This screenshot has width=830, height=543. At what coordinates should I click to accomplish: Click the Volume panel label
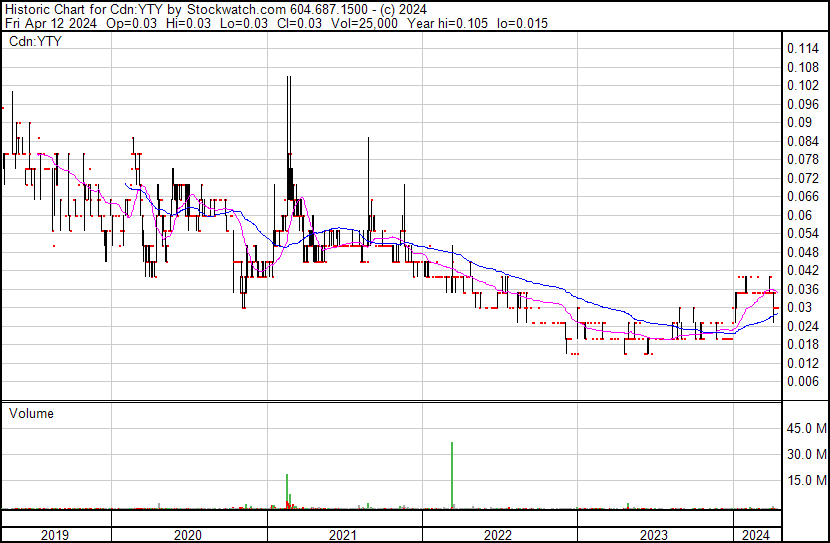coord(31,413)
